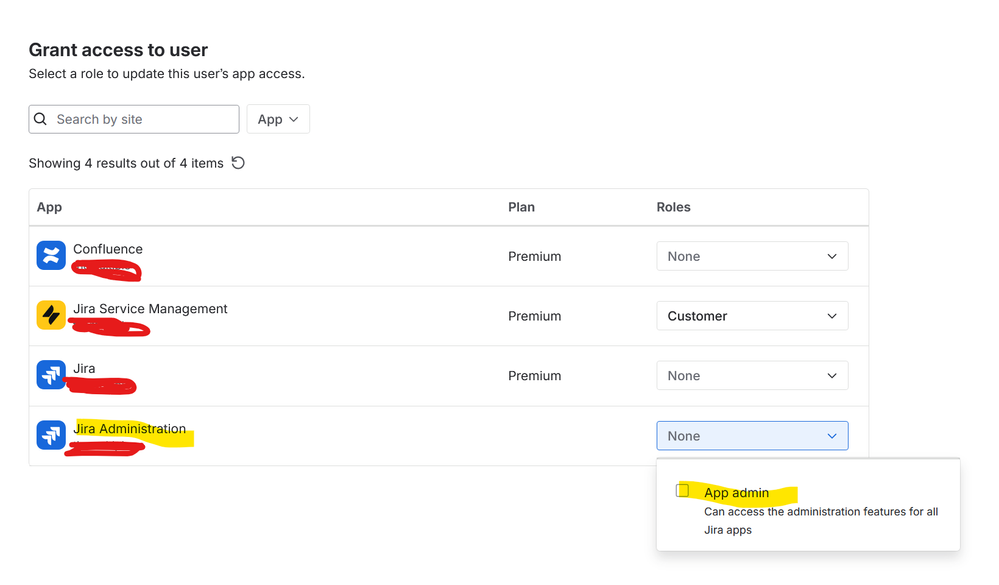Viewport: 999px width, 585px height.
Task: Click the Jira app icon
Action: click(x=51, y=376)
